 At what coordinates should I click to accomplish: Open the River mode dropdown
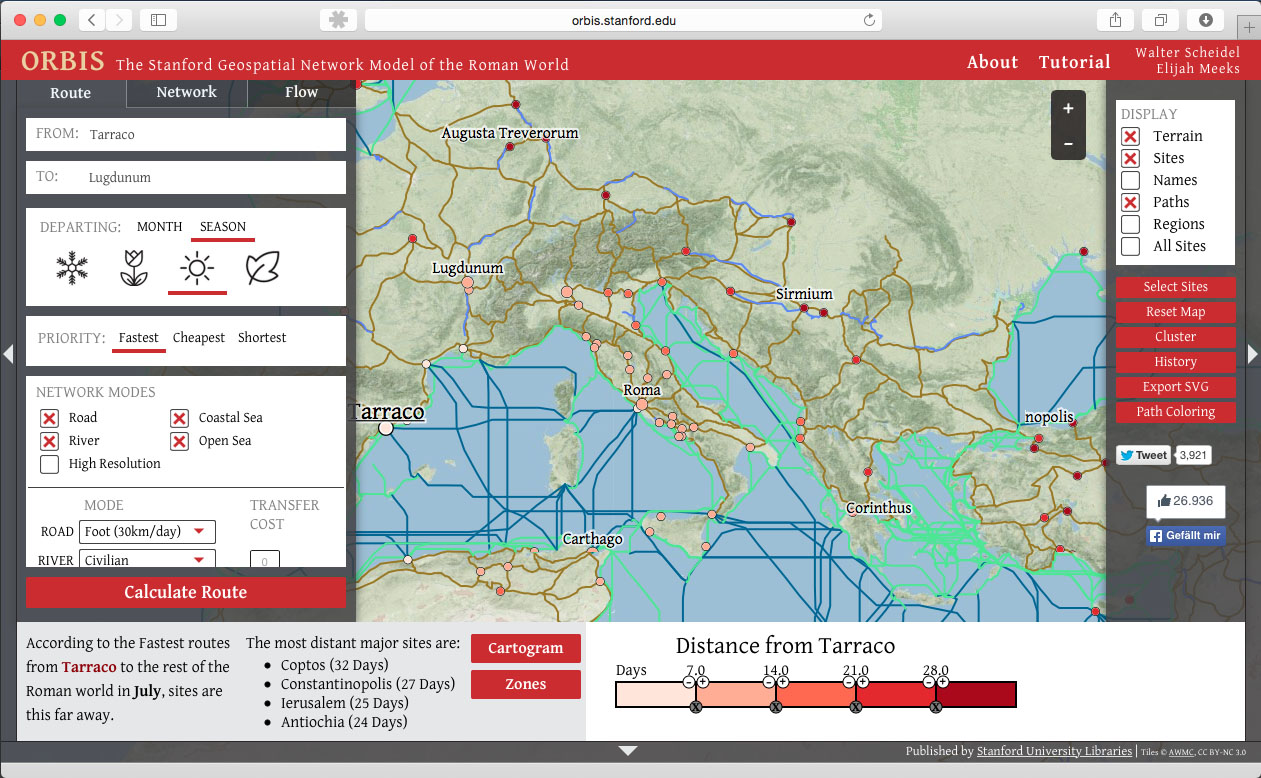click(147, 560)
